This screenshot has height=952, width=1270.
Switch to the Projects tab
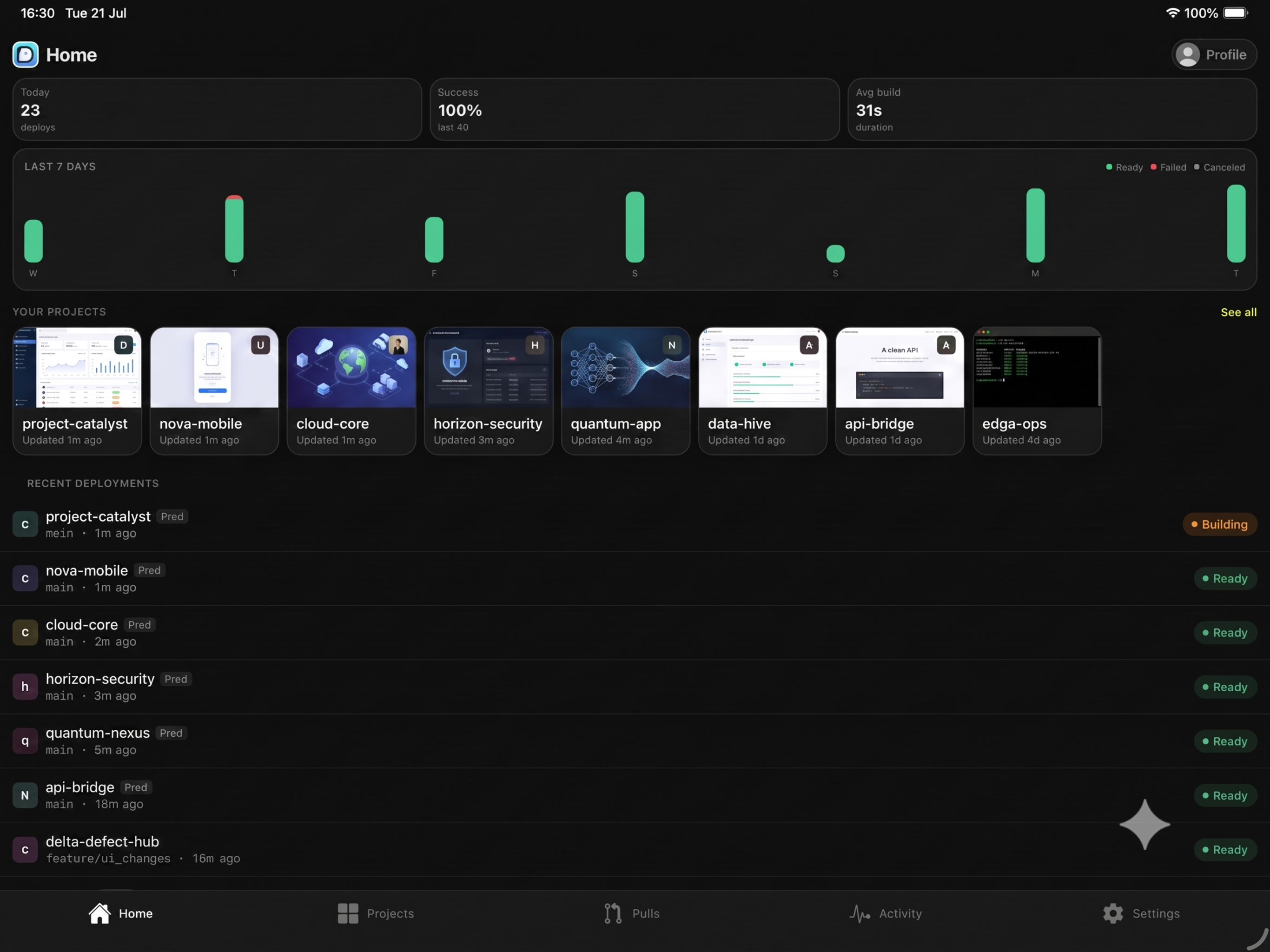click(x=376, y=913)
